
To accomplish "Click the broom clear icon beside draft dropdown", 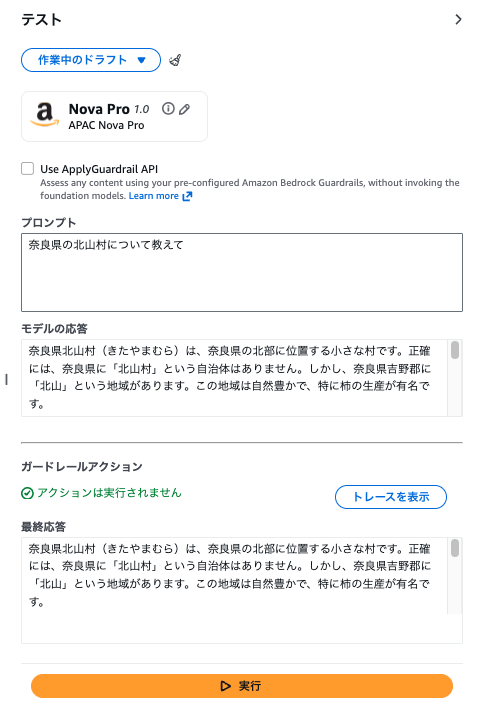I will (175, 60).
